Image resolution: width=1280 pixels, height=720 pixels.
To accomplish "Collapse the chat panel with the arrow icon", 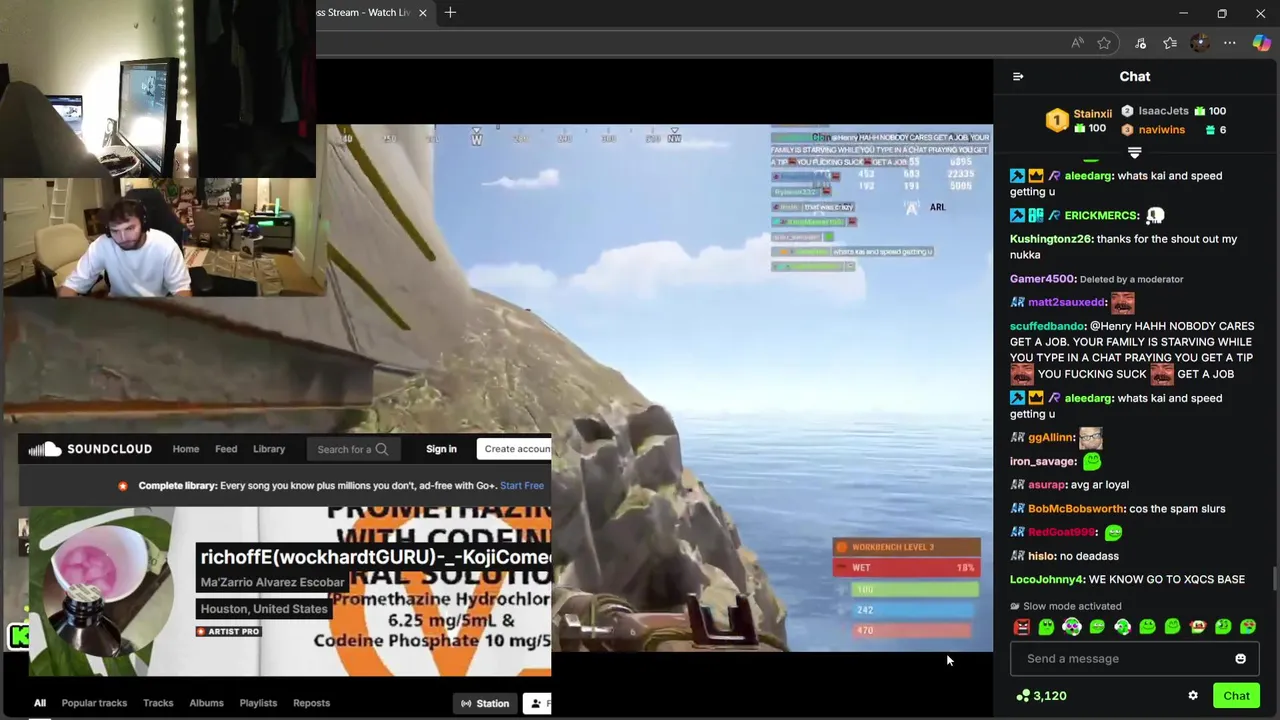I will point(1018,77).
